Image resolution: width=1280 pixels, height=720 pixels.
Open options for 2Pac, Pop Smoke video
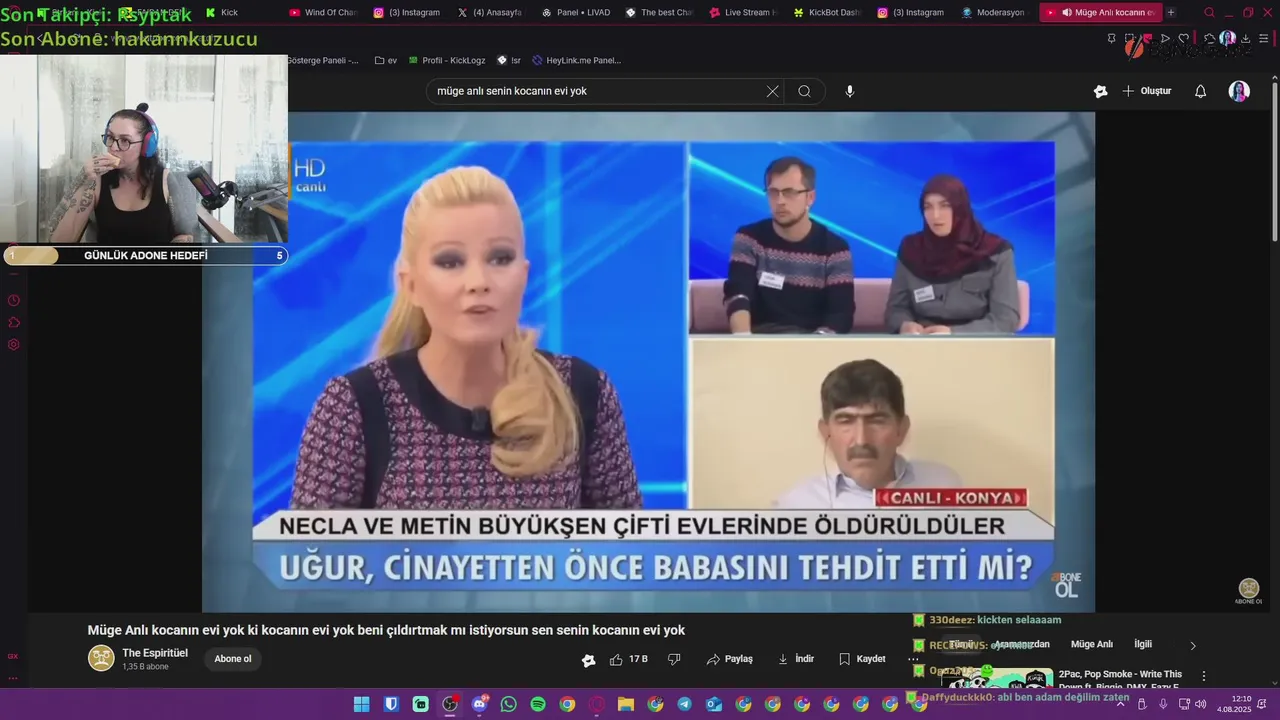click(1204, 676)
